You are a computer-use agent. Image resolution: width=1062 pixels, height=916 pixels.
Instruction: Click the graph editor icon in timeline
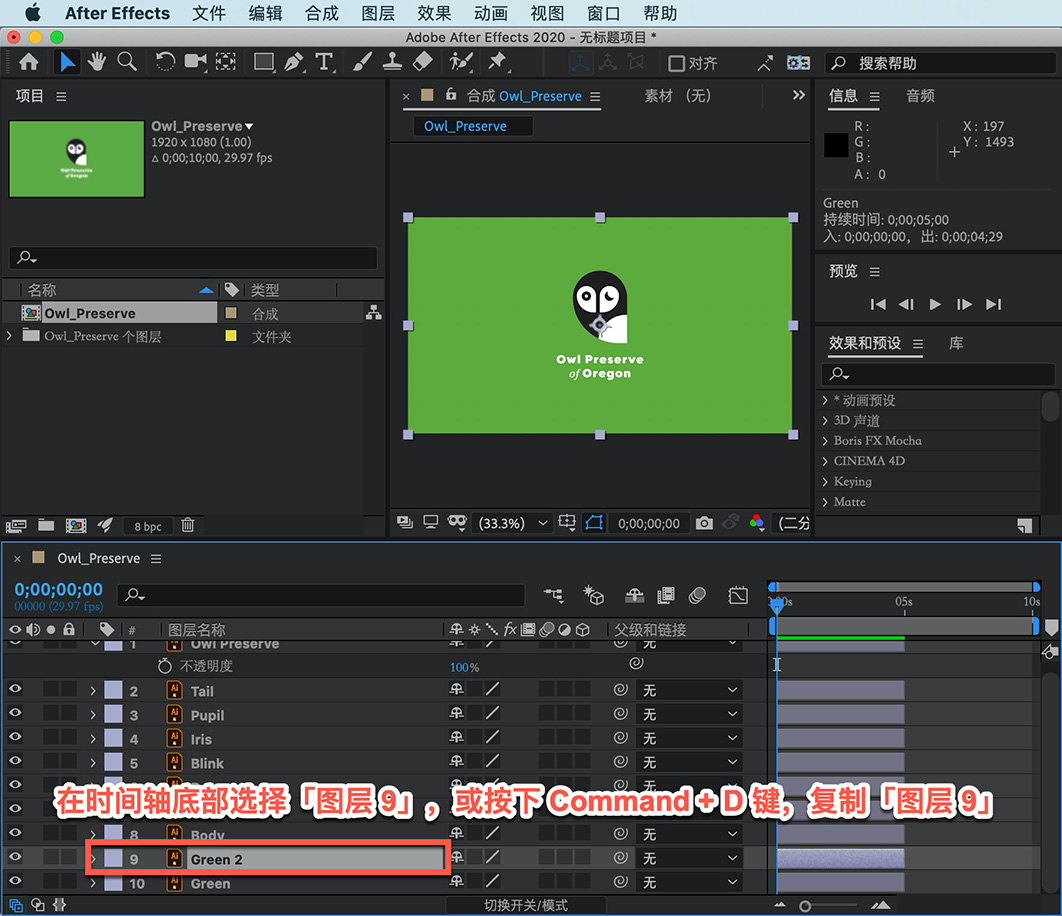pos(738,596)
